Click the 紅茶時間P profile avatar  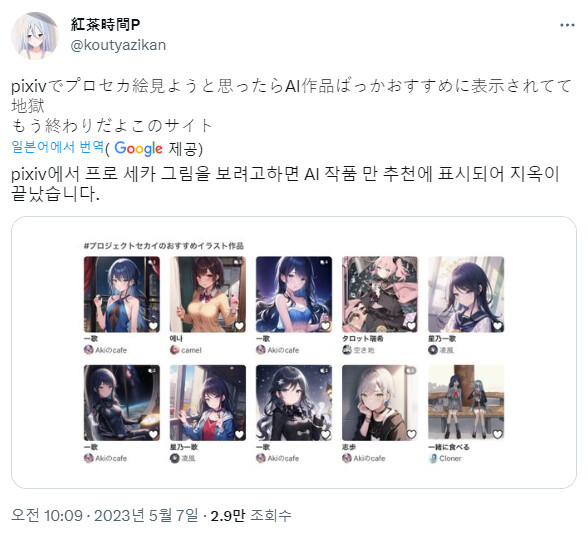click(x=35, y=36)
